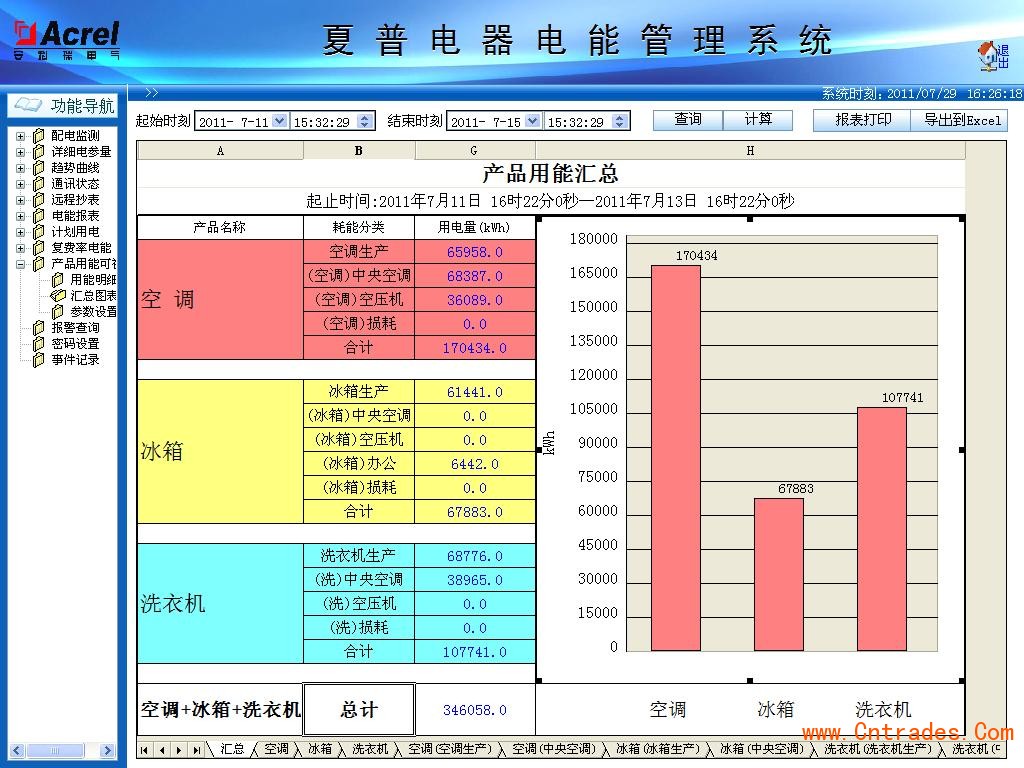Click the exit (退出) icon at top right

993,56
